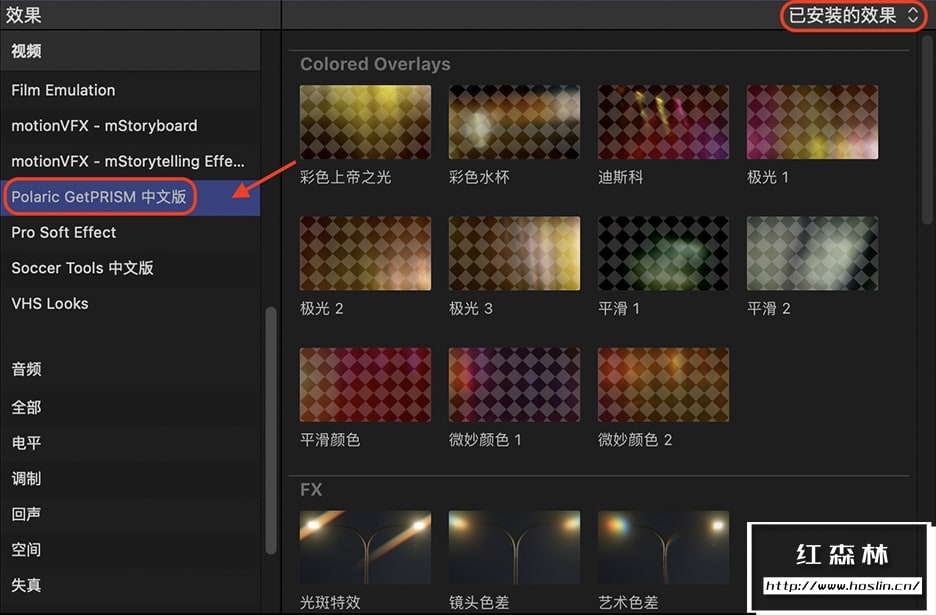Screen dimensions: 936x615
Task: Click the 平滑 2 label text
Action: coord(768,309)
